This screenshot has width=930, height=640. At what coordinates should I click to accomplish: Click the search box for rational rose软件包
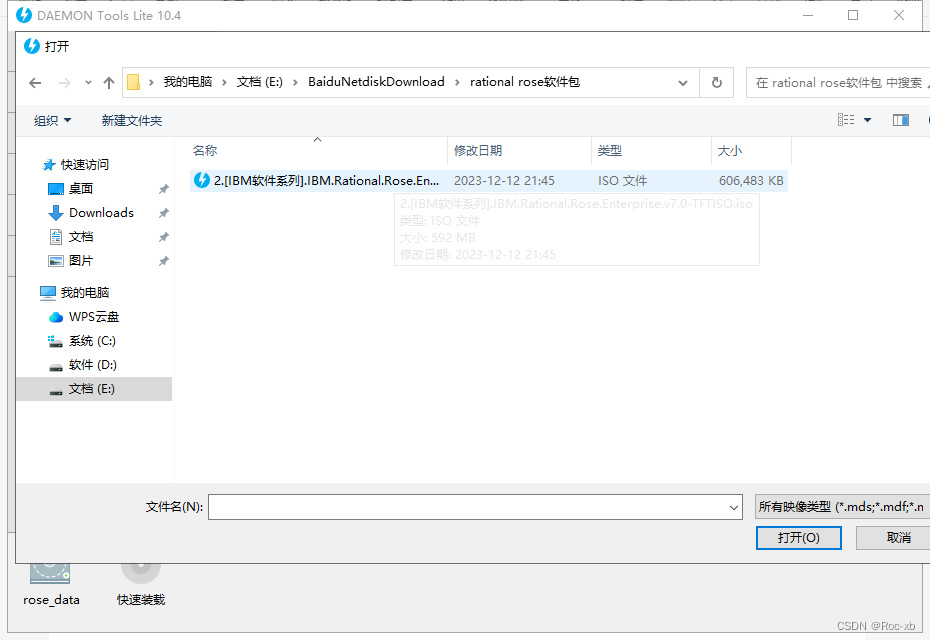pyautogui.click(x=838, y=82)
